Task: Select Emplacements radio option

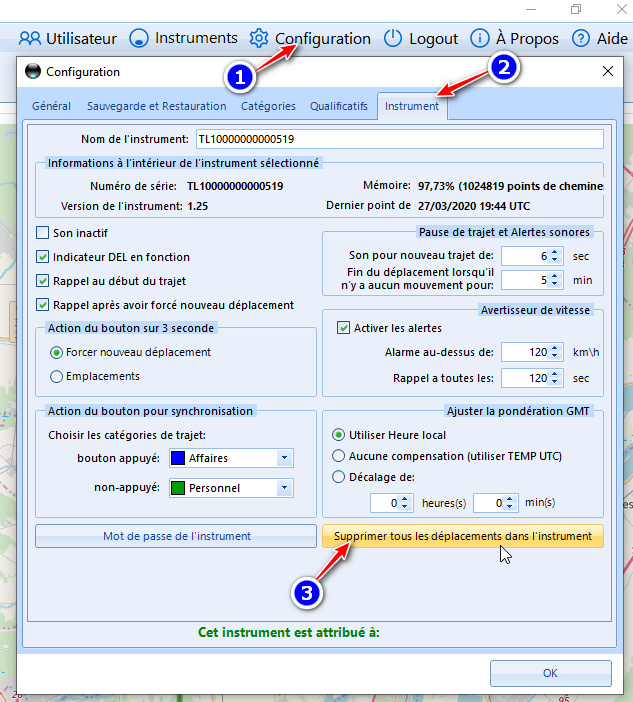Action: [56, 377]
